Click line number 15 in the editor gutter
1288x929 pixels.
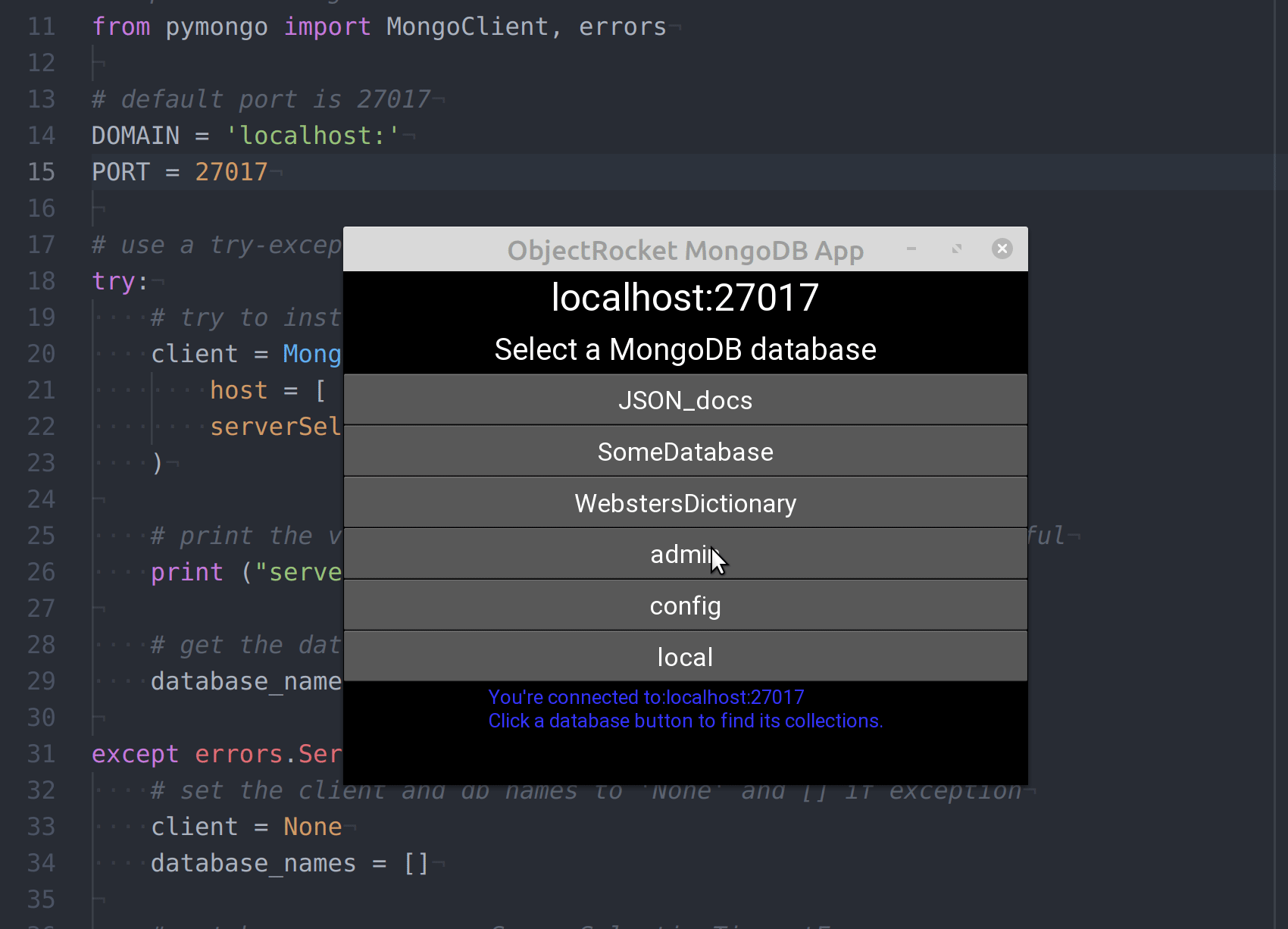(x=41, y=172)
